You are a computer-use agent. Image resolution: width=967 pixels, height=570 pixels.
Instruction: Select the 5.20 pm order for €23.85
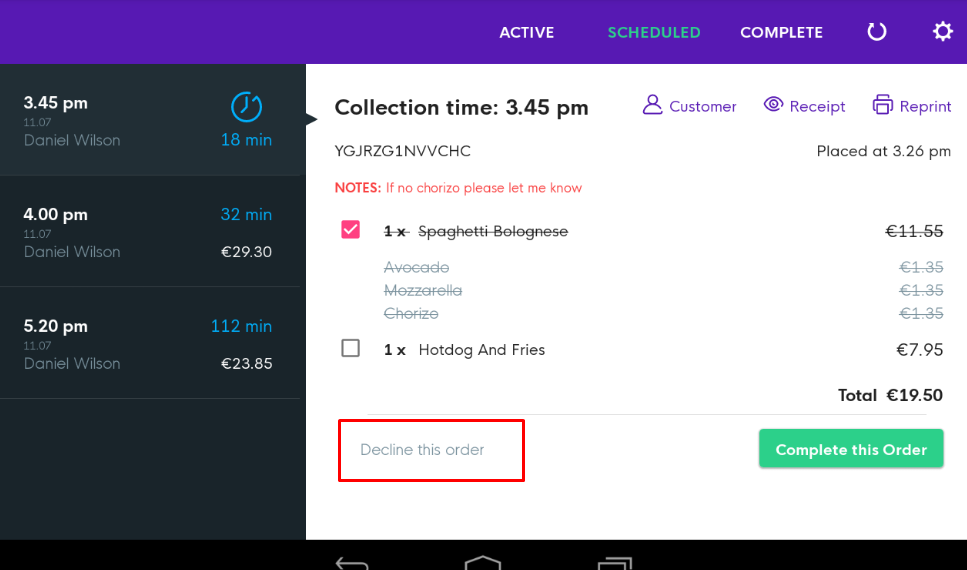tap(150, 344)
